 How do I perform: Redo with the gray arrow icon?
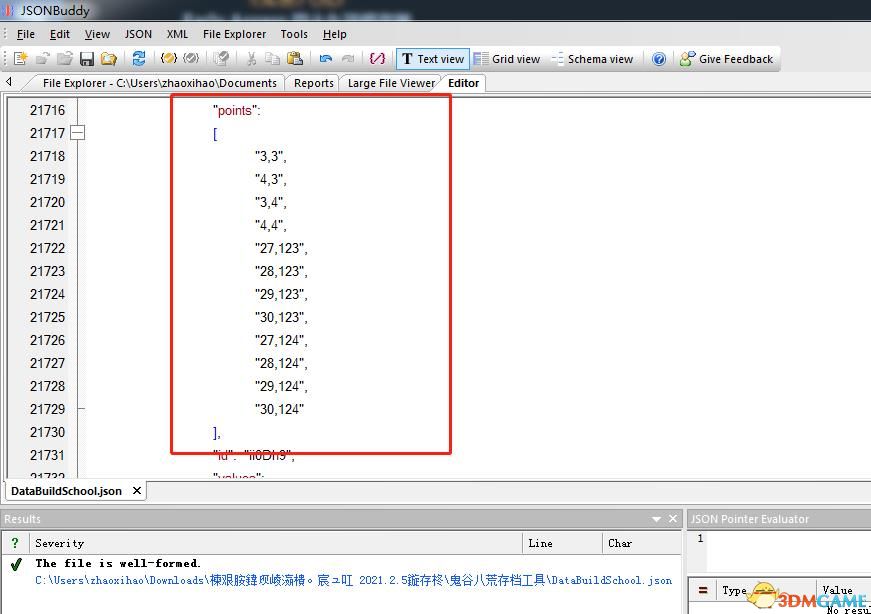pos(348,58)
